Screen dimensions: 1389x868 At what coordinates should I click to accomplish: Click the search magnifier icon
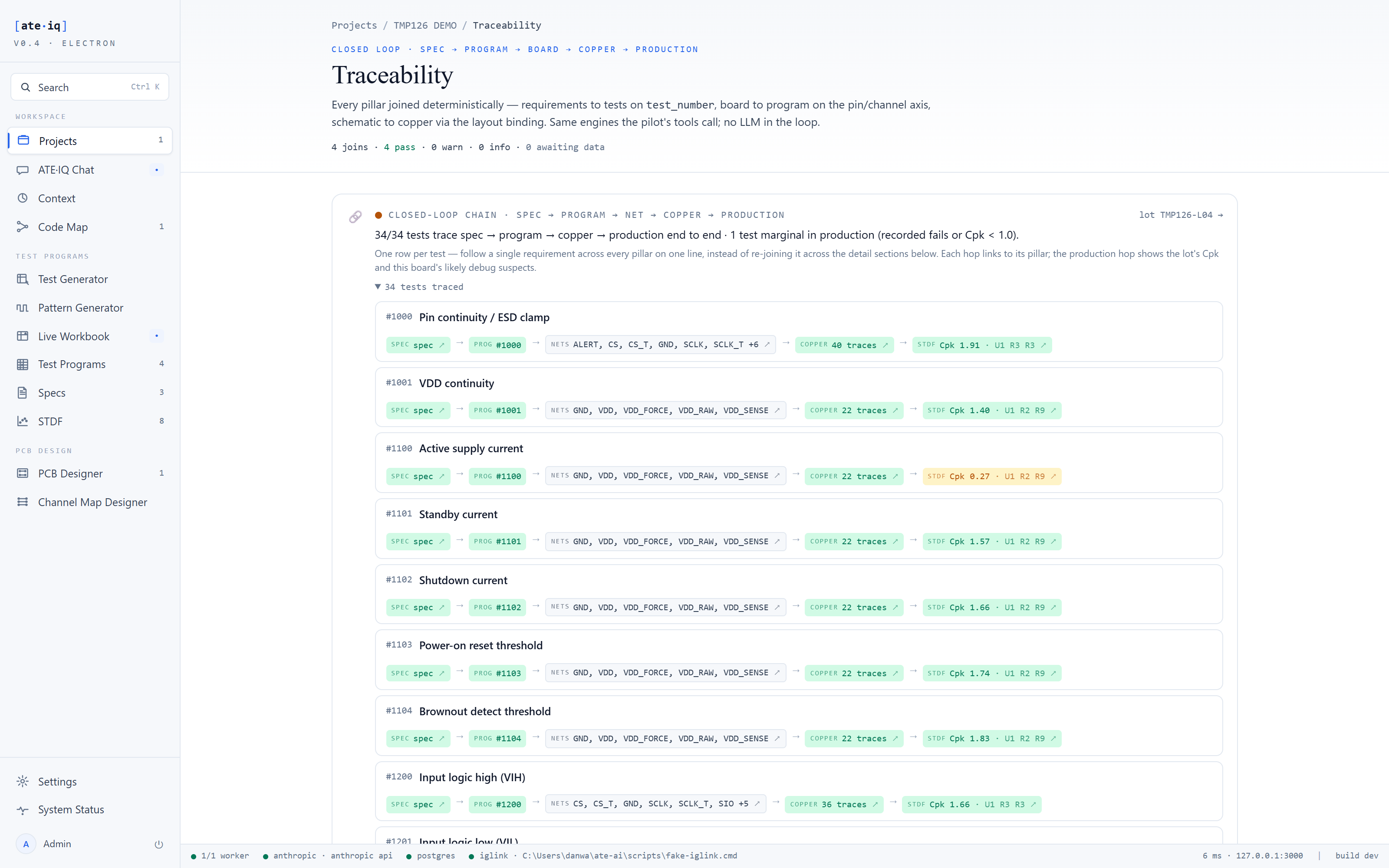pyautogui.click(x=25, y=87)
